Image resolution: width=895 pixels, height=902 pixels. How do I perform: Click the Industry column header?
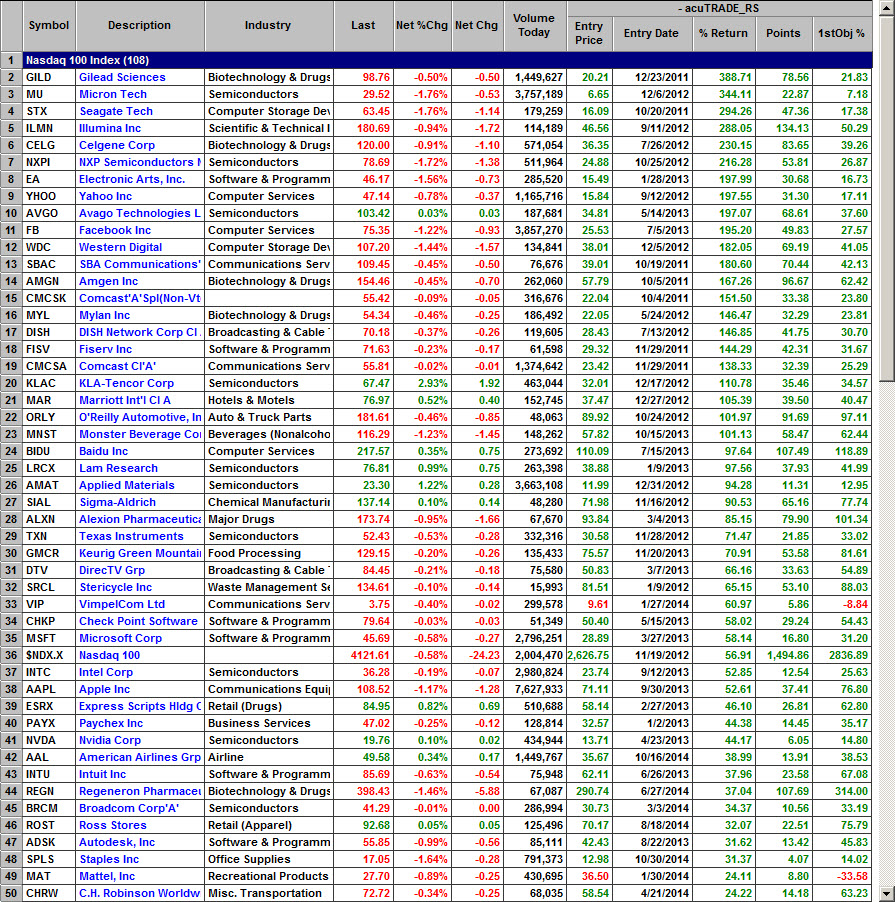click(268, 26)
